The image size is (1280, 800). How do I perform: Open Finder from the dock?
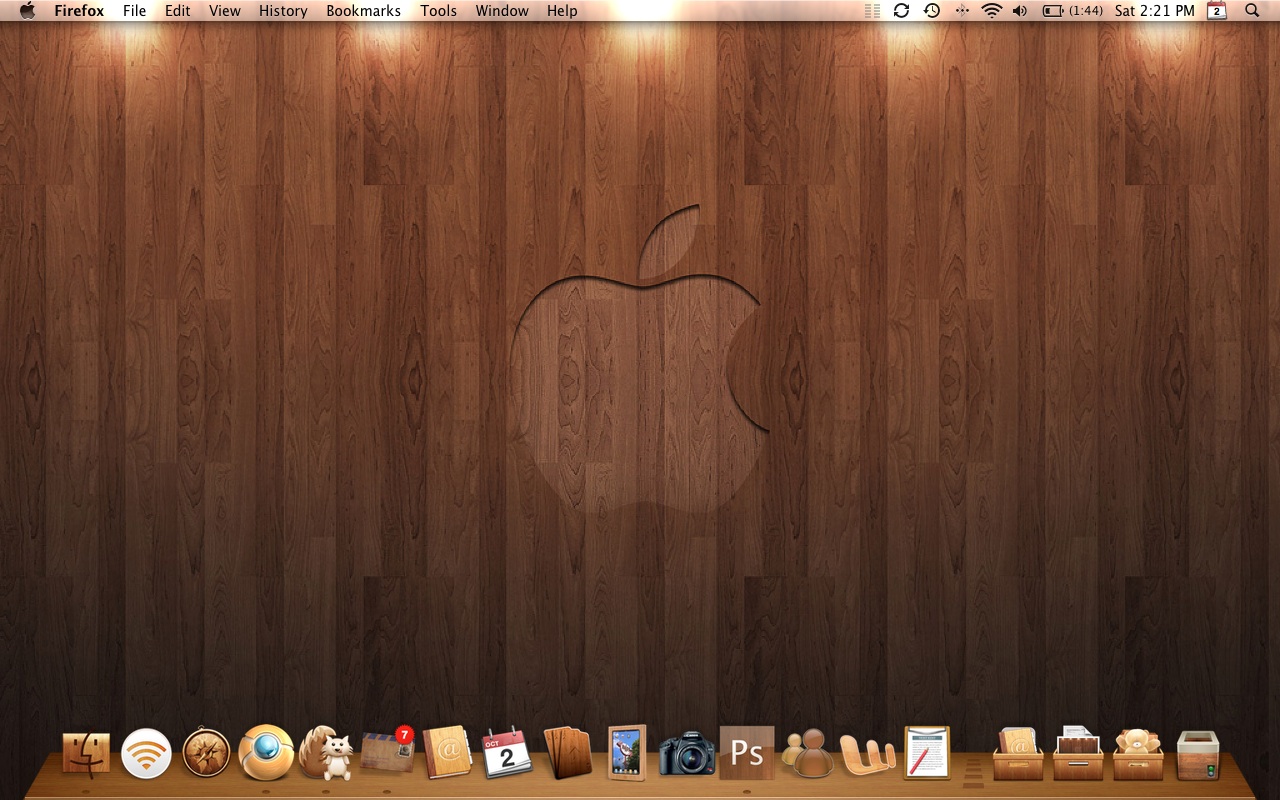pos(87,753)
